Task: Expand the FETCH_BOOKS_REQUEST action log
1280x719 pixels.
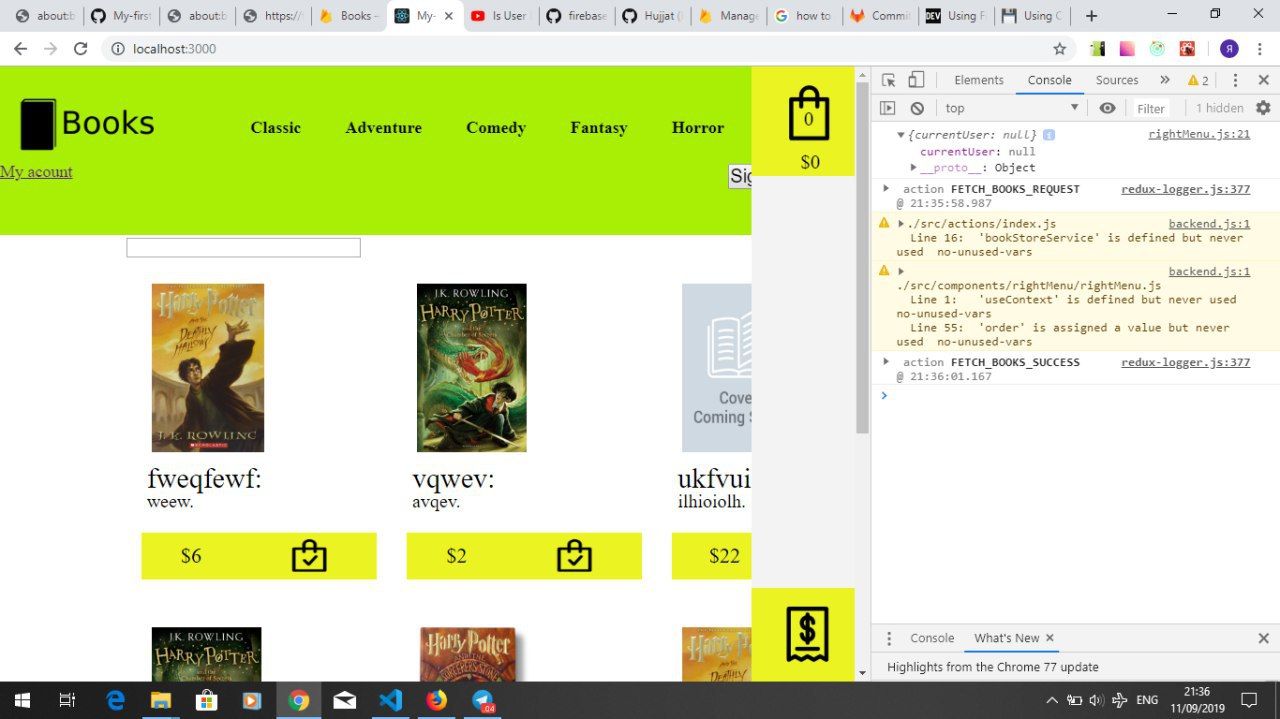Action: pos(886,188)
